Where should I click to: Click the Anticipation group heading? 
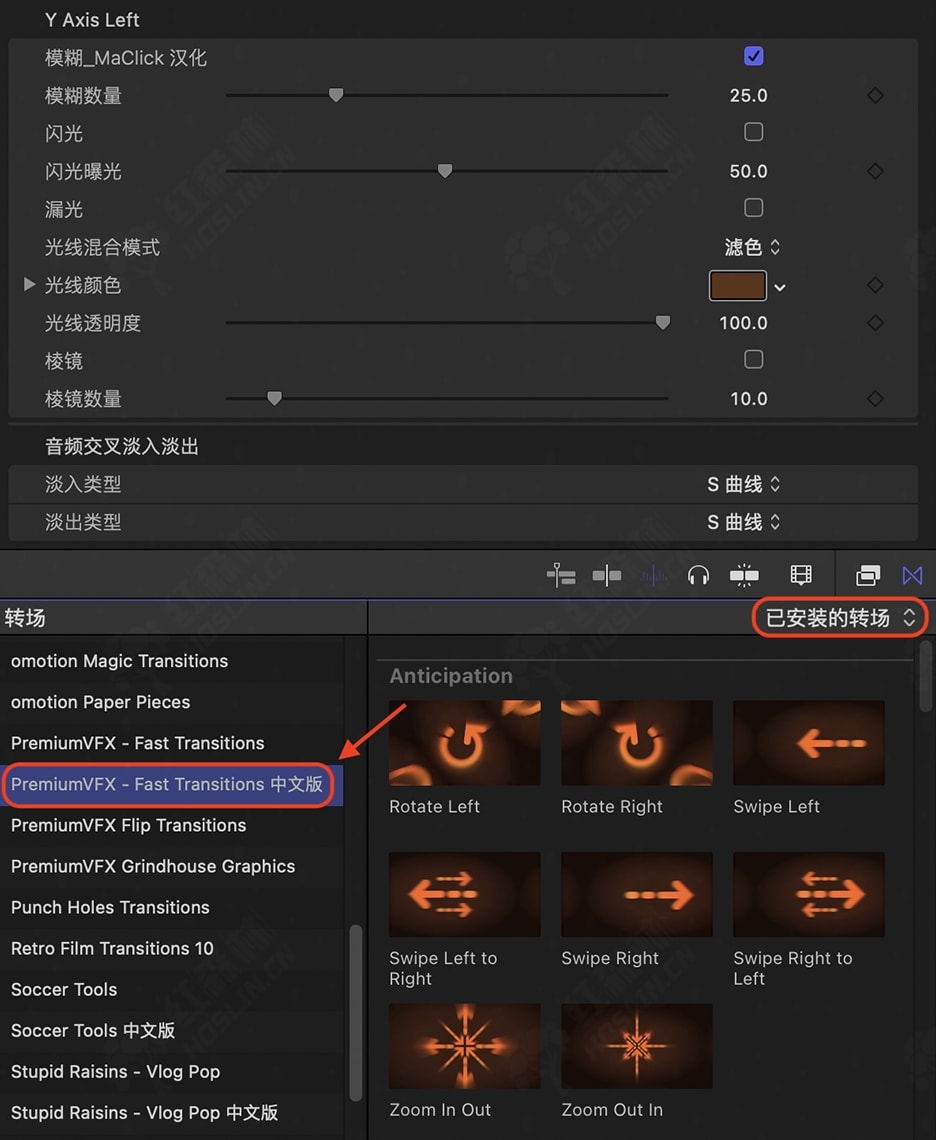(x=451, y=676)
